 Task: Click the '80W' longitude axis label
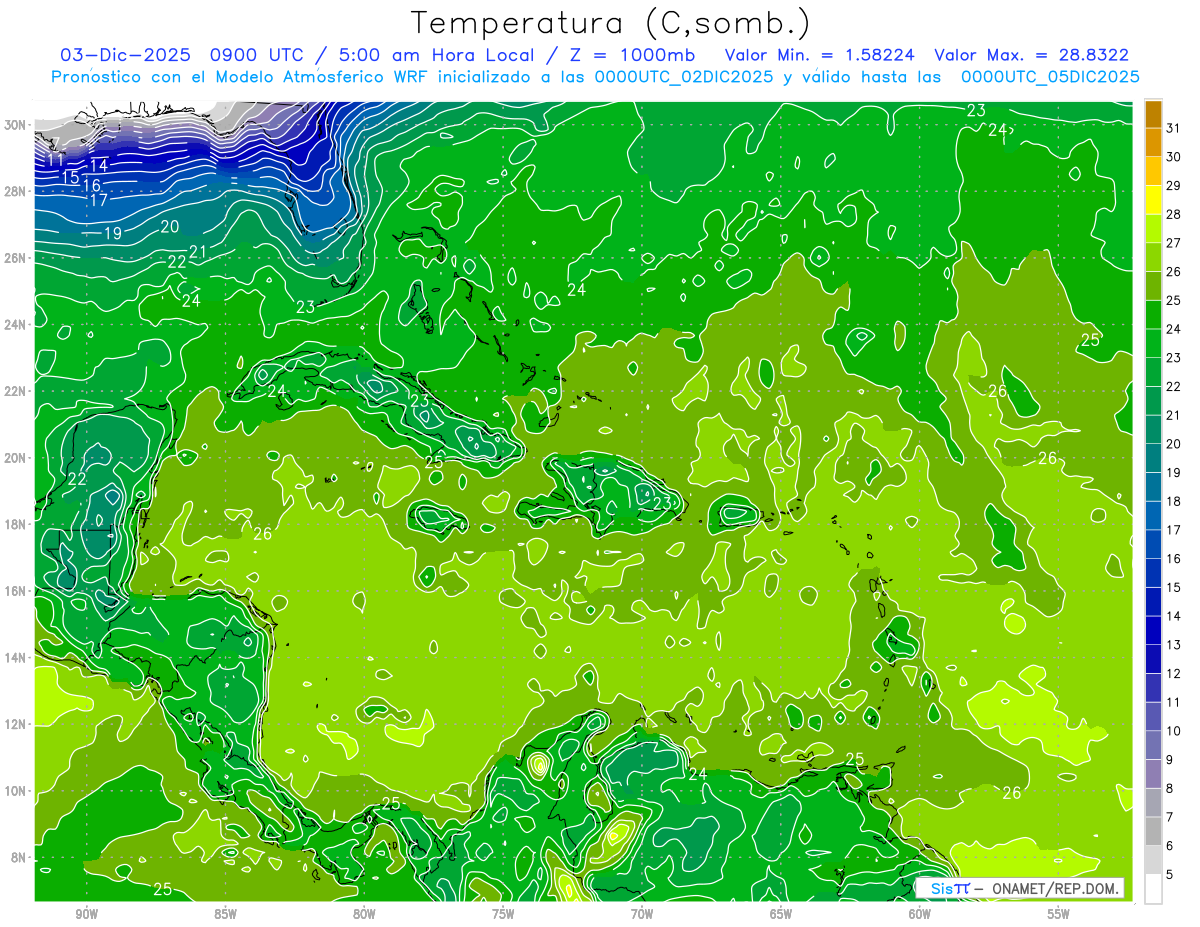click(x=364, y=914)
